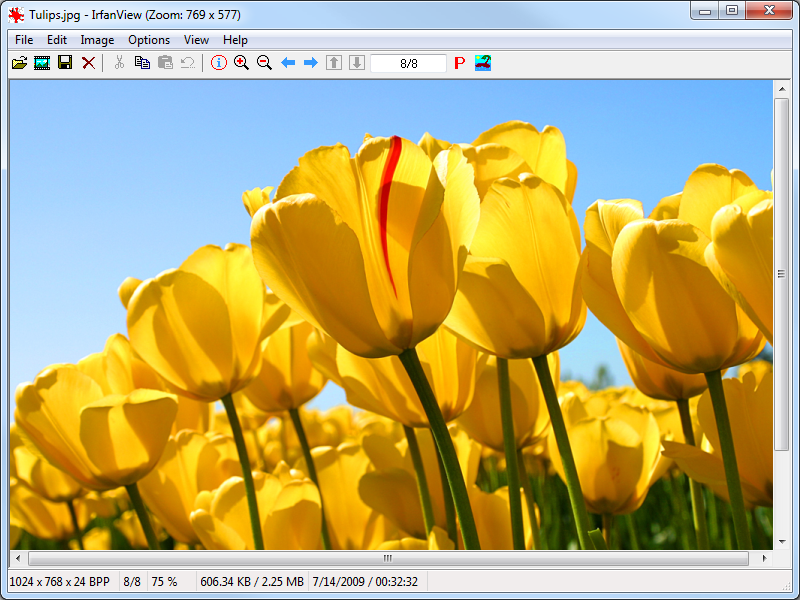Show image information icon
The image size is (800, 600).
click(x=218, y=63)
